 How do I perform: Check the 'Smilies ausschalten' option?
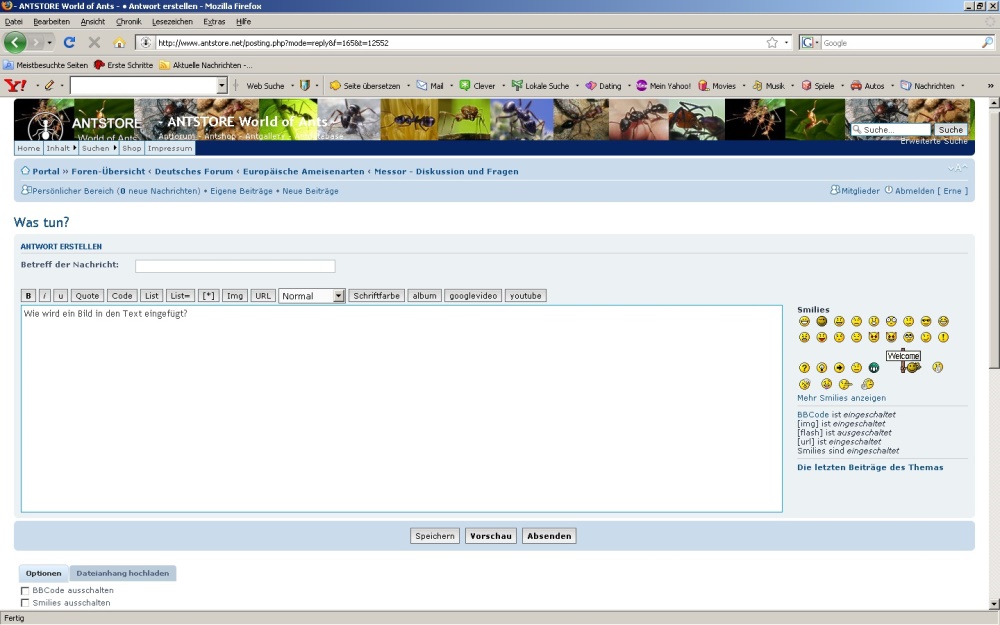tap(25, 603)
